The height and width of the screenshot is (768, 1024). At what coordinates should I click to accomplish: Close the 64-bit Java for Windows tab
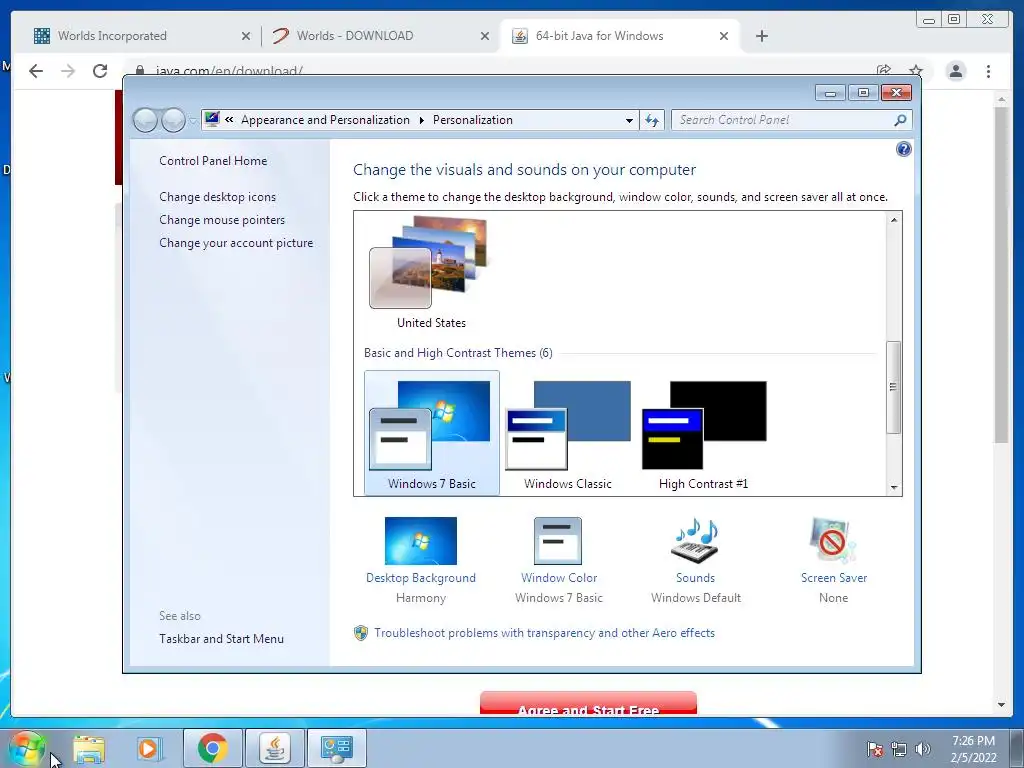point(724,37)
